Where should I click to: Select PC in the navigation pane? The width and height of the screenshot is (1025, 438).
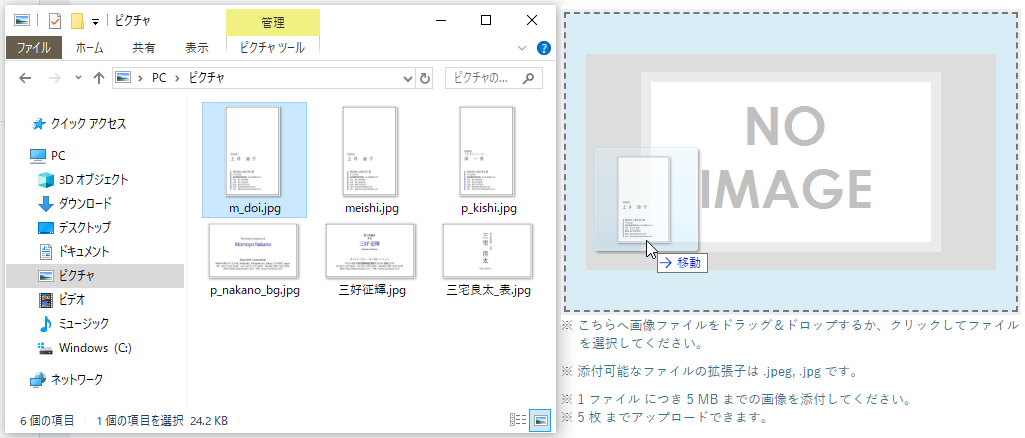[48, 156]
